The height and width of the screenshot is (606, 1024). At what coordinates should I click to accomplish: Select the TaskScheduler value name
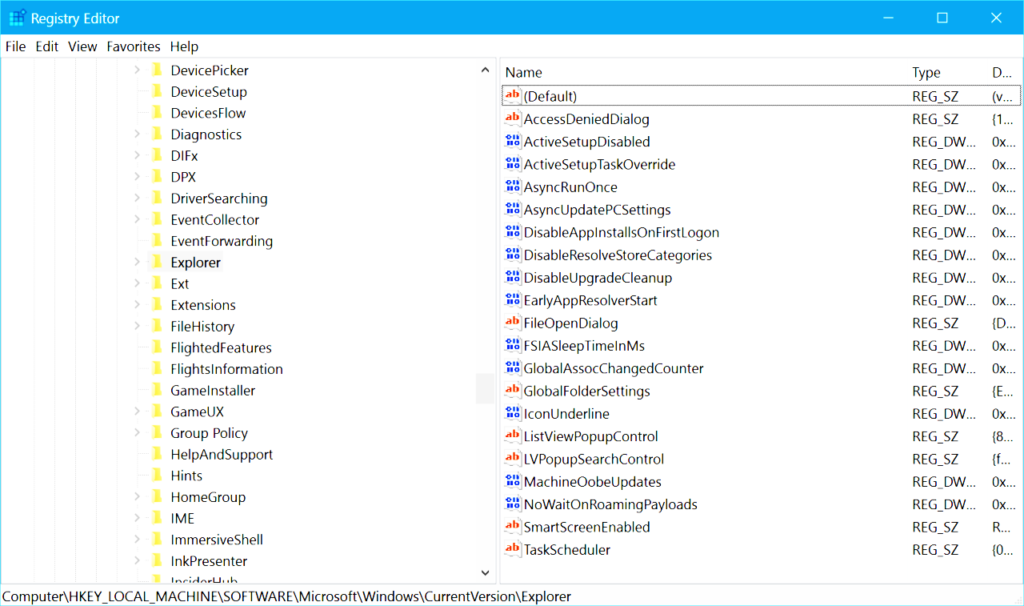566,550
